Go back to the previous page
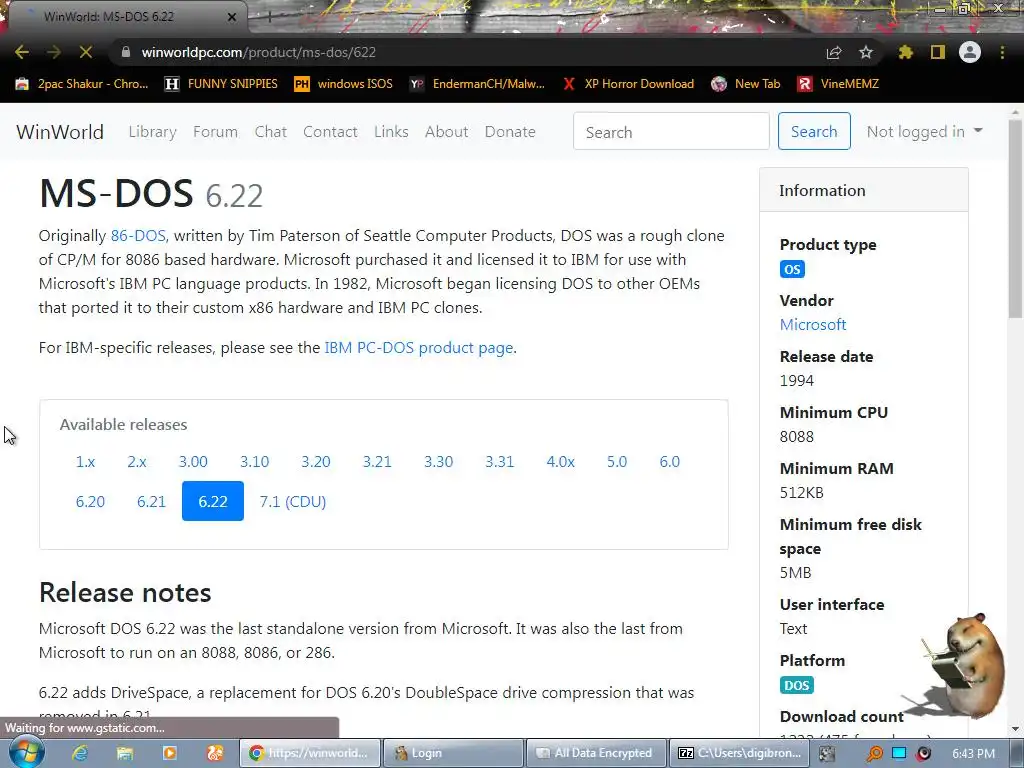The image size is (1024, 768). pos(22,52)
